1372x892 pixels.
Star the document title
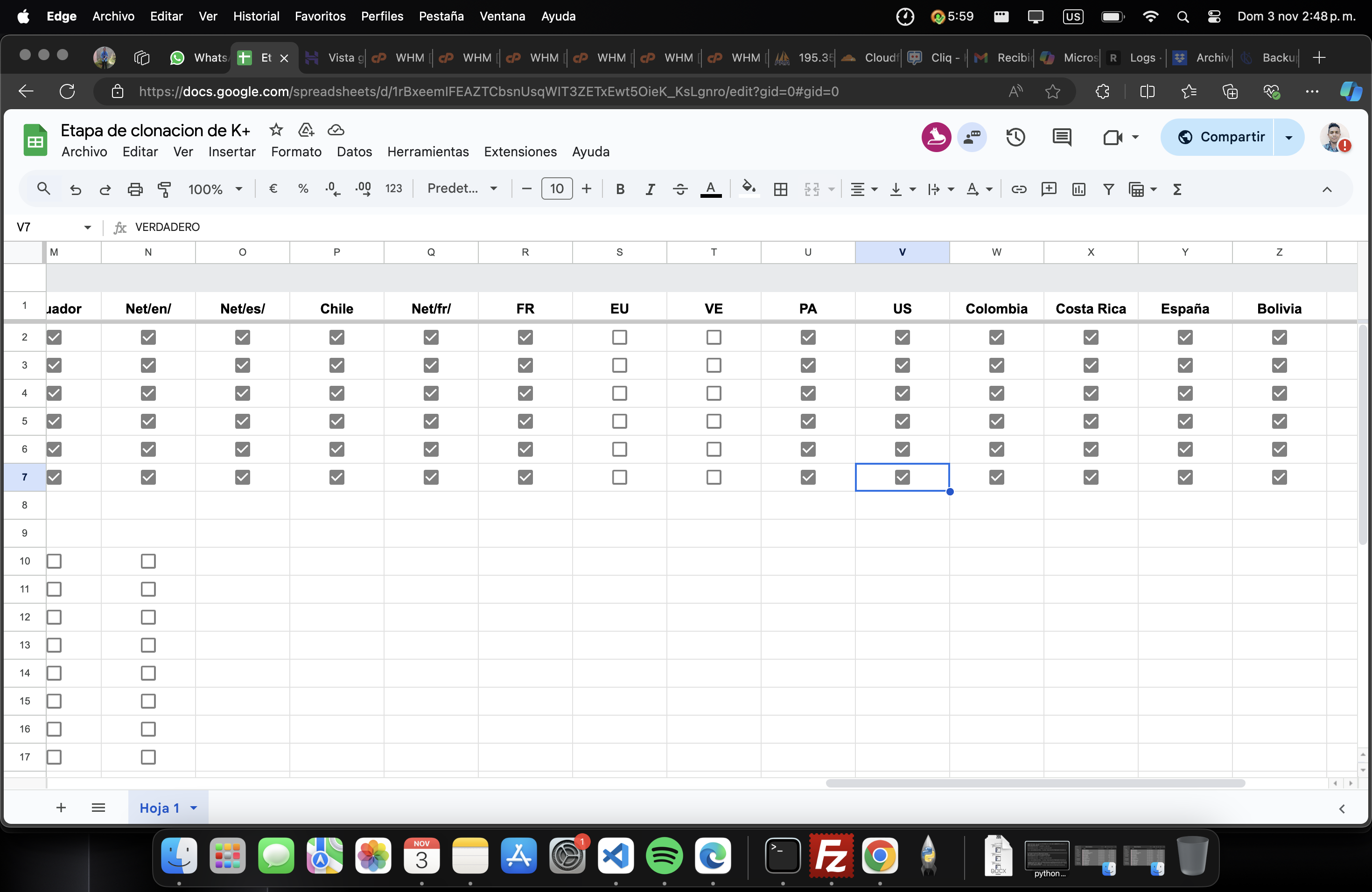coord(276,130)
